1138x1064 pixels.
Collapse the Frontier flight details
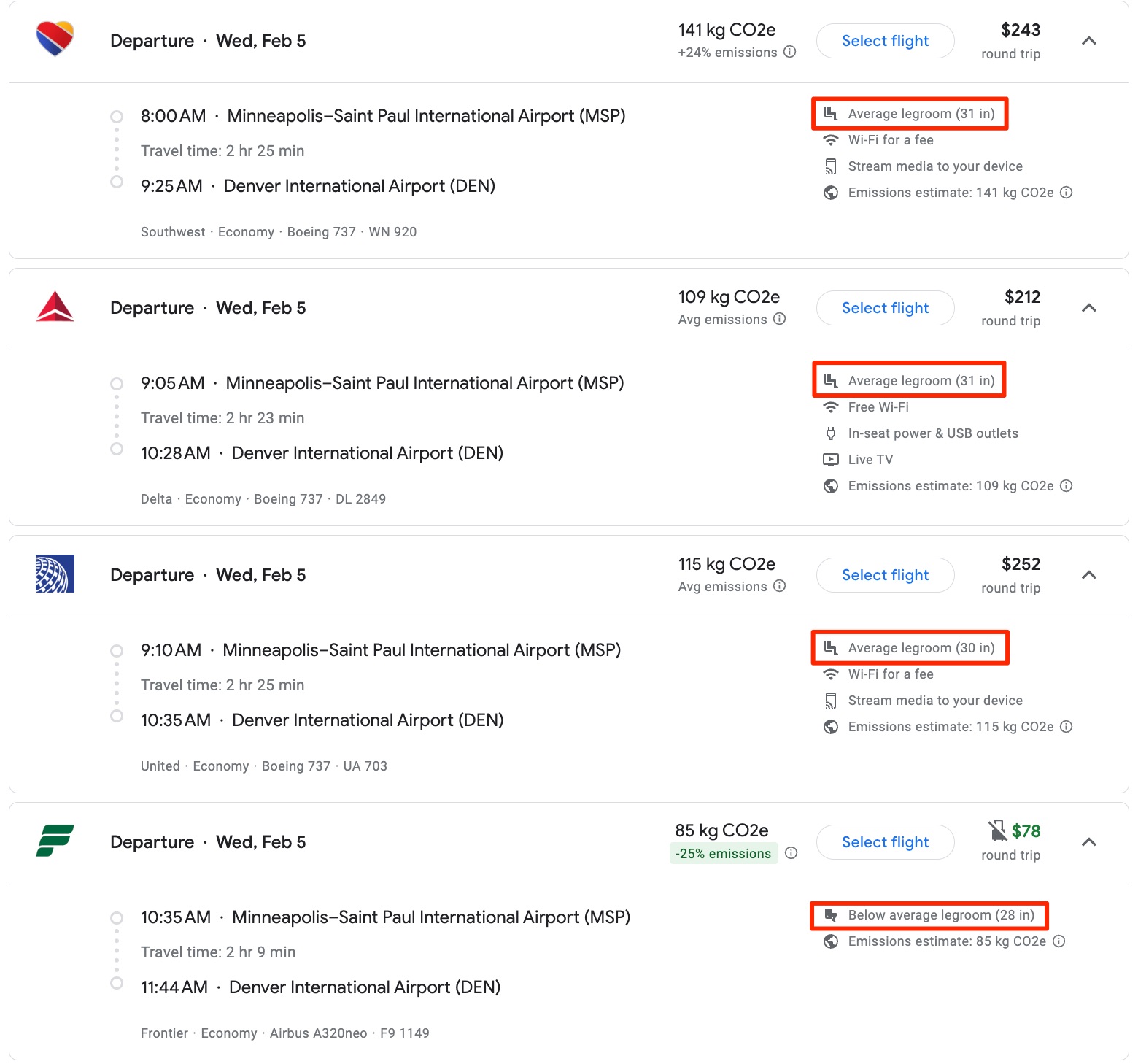point(1088,841)
